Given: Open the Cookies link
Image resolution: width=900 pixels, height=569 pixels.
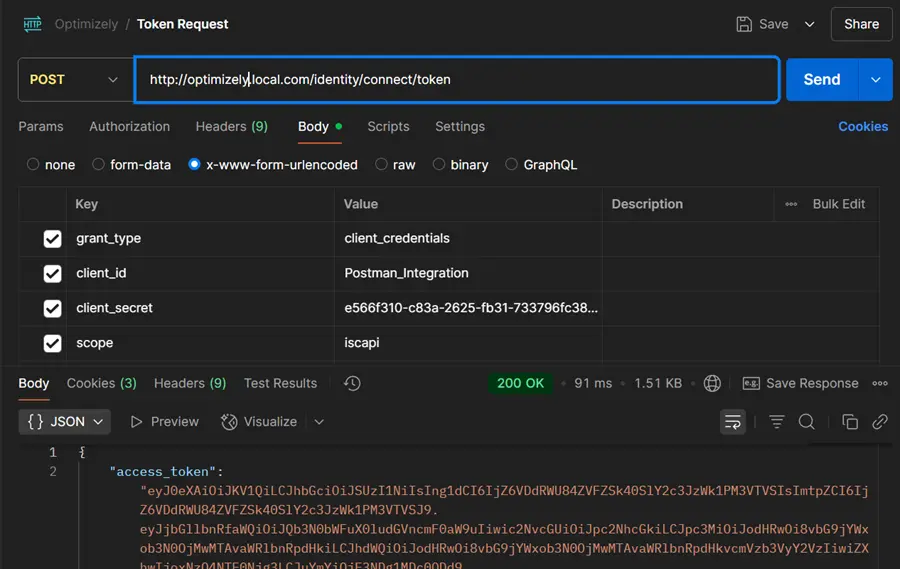Looking at the screenshot, I should tap(863, 126).
